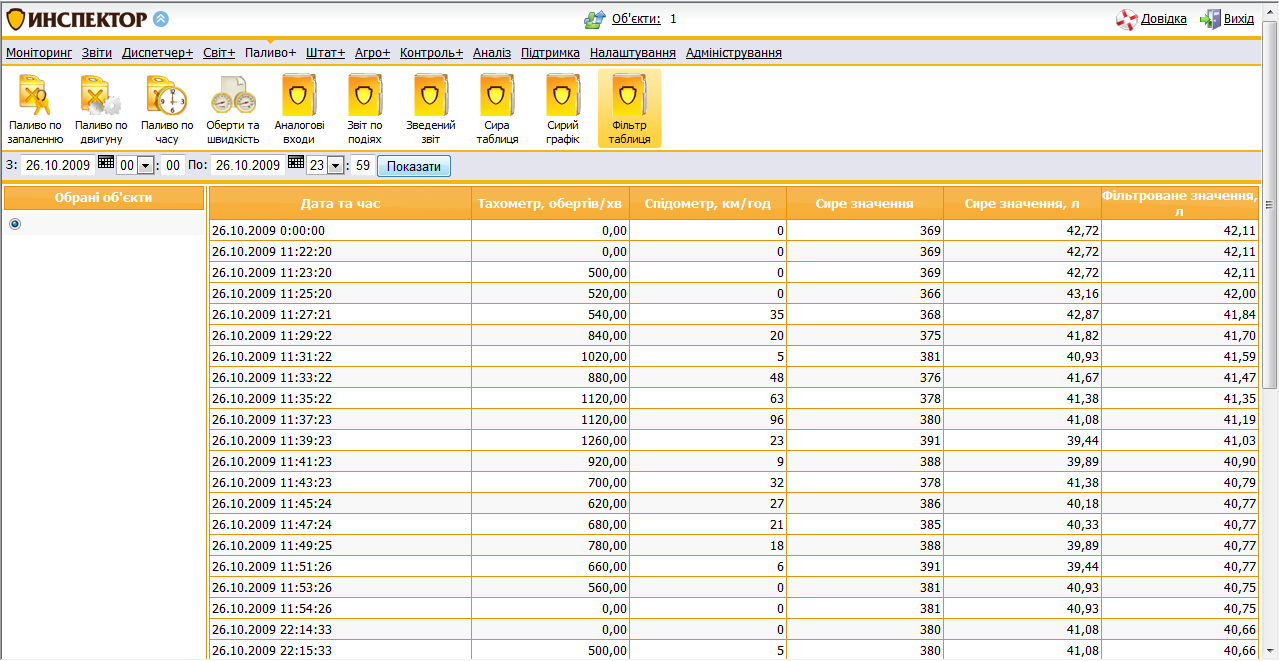Click the Фільтроване значення, л column header
Viewport: 1279px width, 661px height.
pos(1180,203)
